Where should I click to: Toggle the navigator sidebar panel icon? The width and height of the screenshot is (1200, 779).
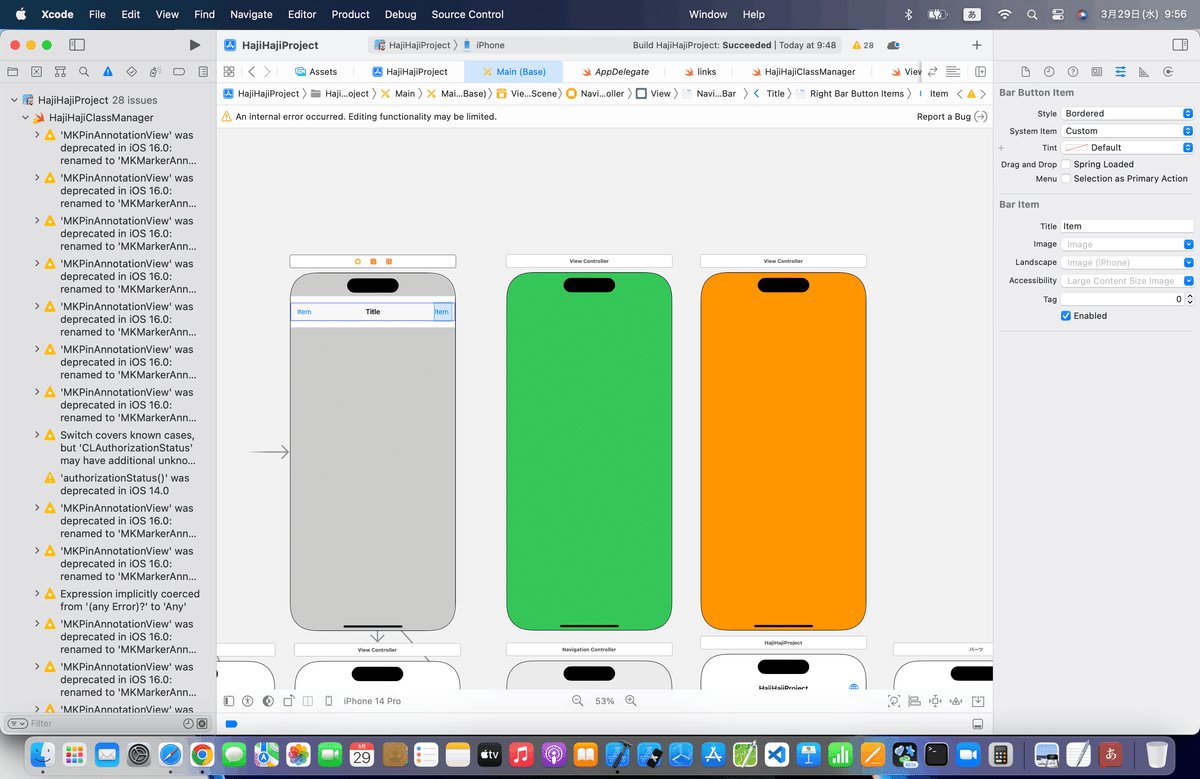click(76, 45)
